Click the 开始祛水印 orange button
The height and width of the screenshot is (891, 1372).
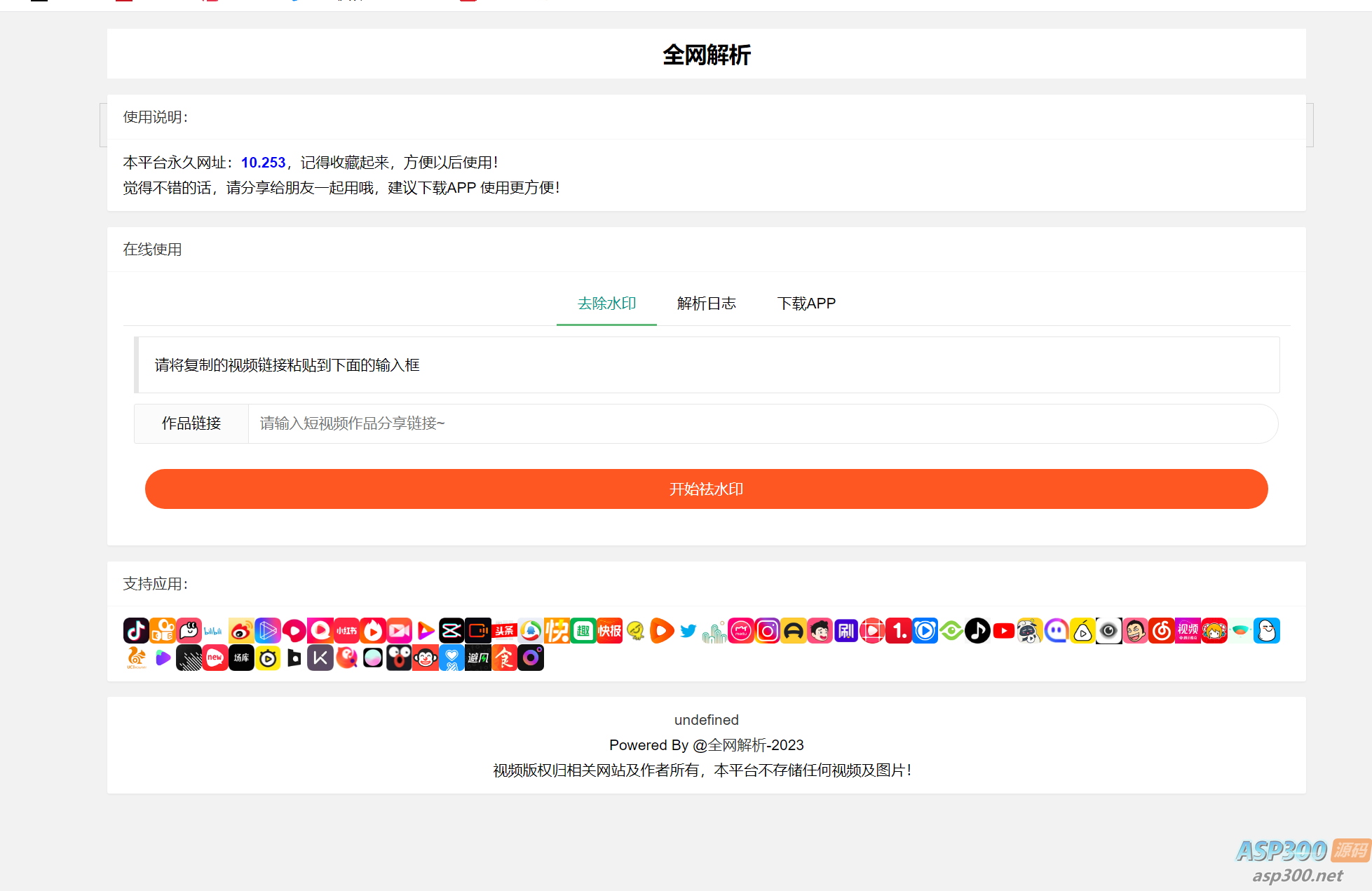coord(707,489)
